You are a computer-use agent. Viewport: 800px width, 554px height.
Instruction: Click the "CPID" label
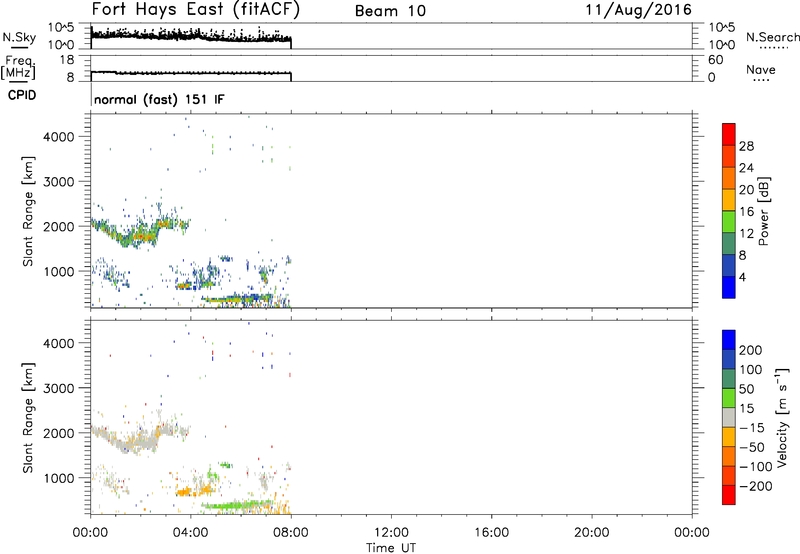click(x=22, y=95)
